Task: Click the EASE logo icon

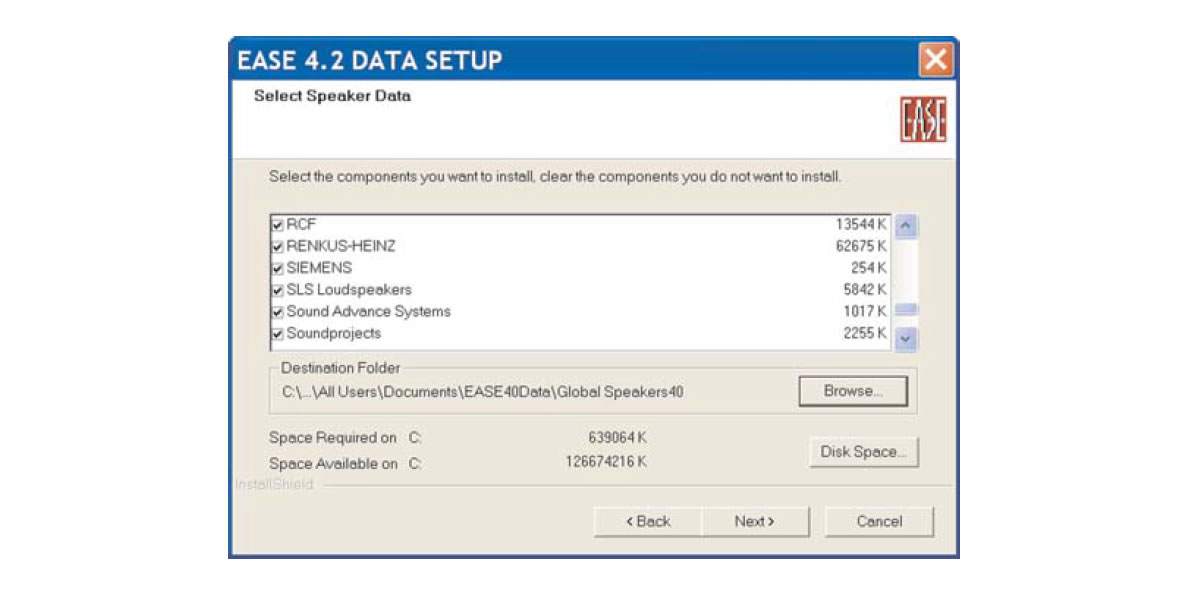Action: click(923, 120)
